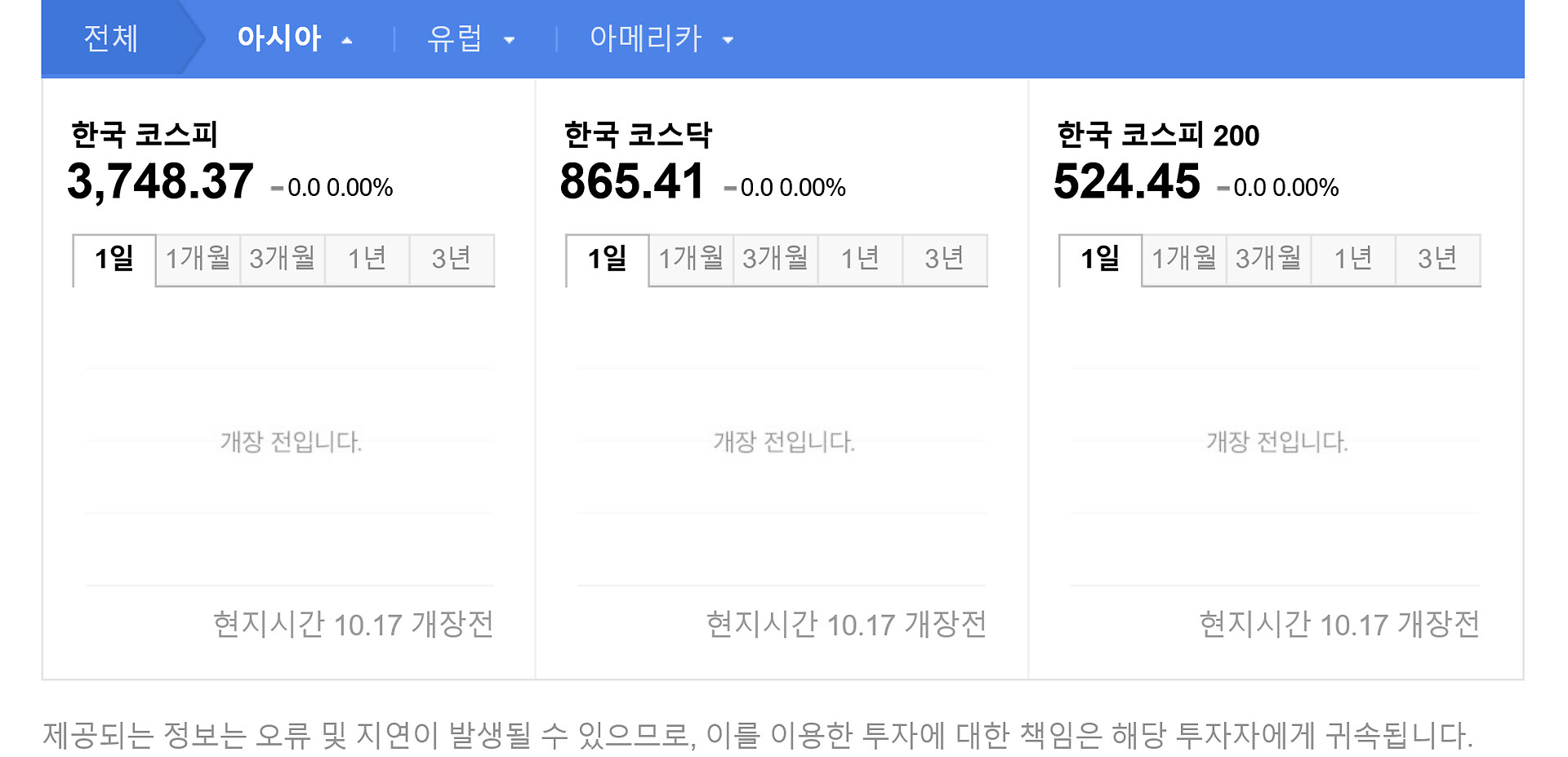Select 3년 range for 한국 코스피 200
The height and width of the screenshot is (757, 1568).
tap(1438, 260)
